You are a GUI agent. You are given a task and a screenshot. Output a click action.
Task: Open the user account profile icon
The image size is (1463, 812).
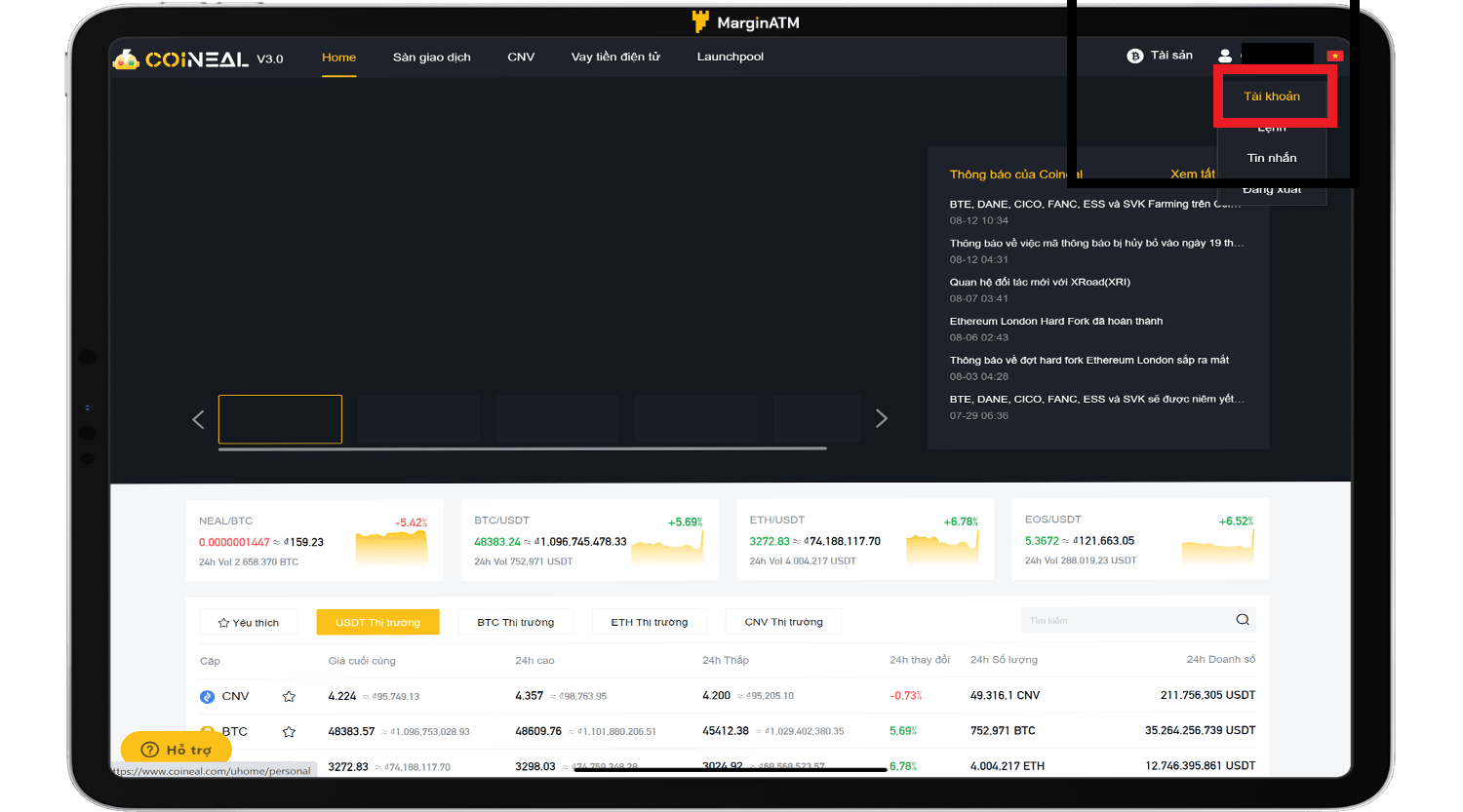(x=1225, y=57)
